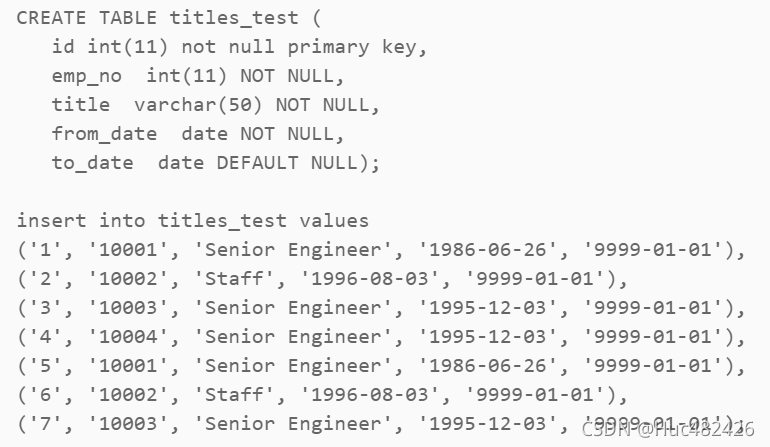
Task: Click the emp_no int(11) NOT NULL line
Action: pos(198,76)
